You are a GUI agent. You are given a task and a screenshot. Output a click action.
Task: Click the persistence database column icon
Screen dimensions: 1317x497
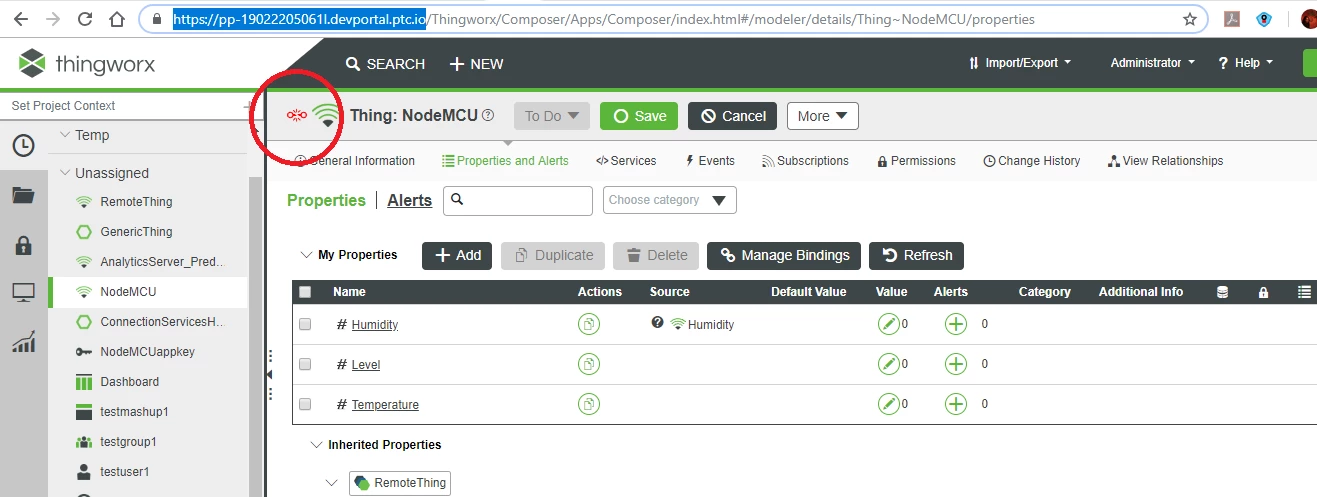tap(1222, 292)
